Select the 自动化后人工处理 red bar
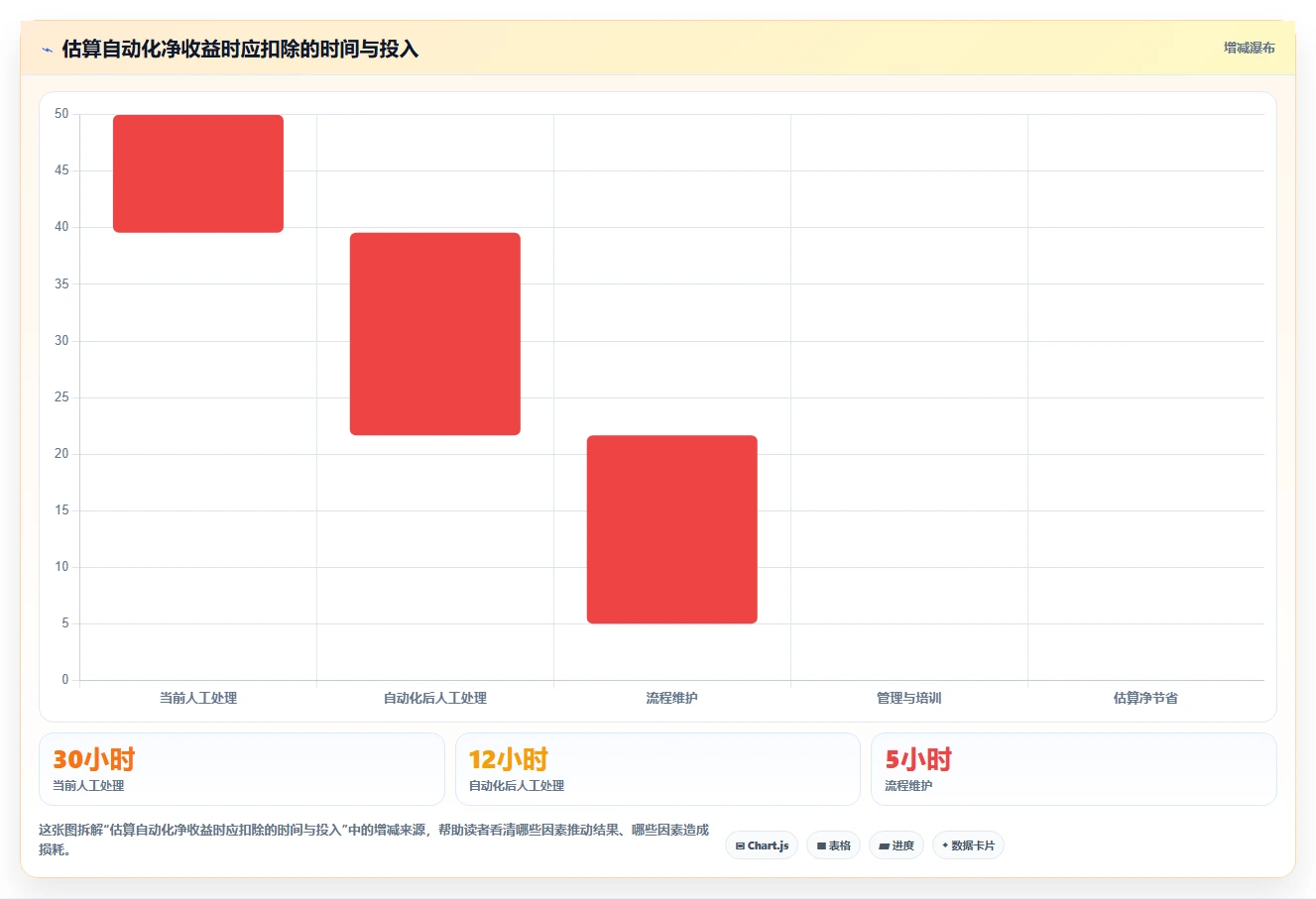The image size is (1316, 899). pyautogui.click(x=435, y=334)
